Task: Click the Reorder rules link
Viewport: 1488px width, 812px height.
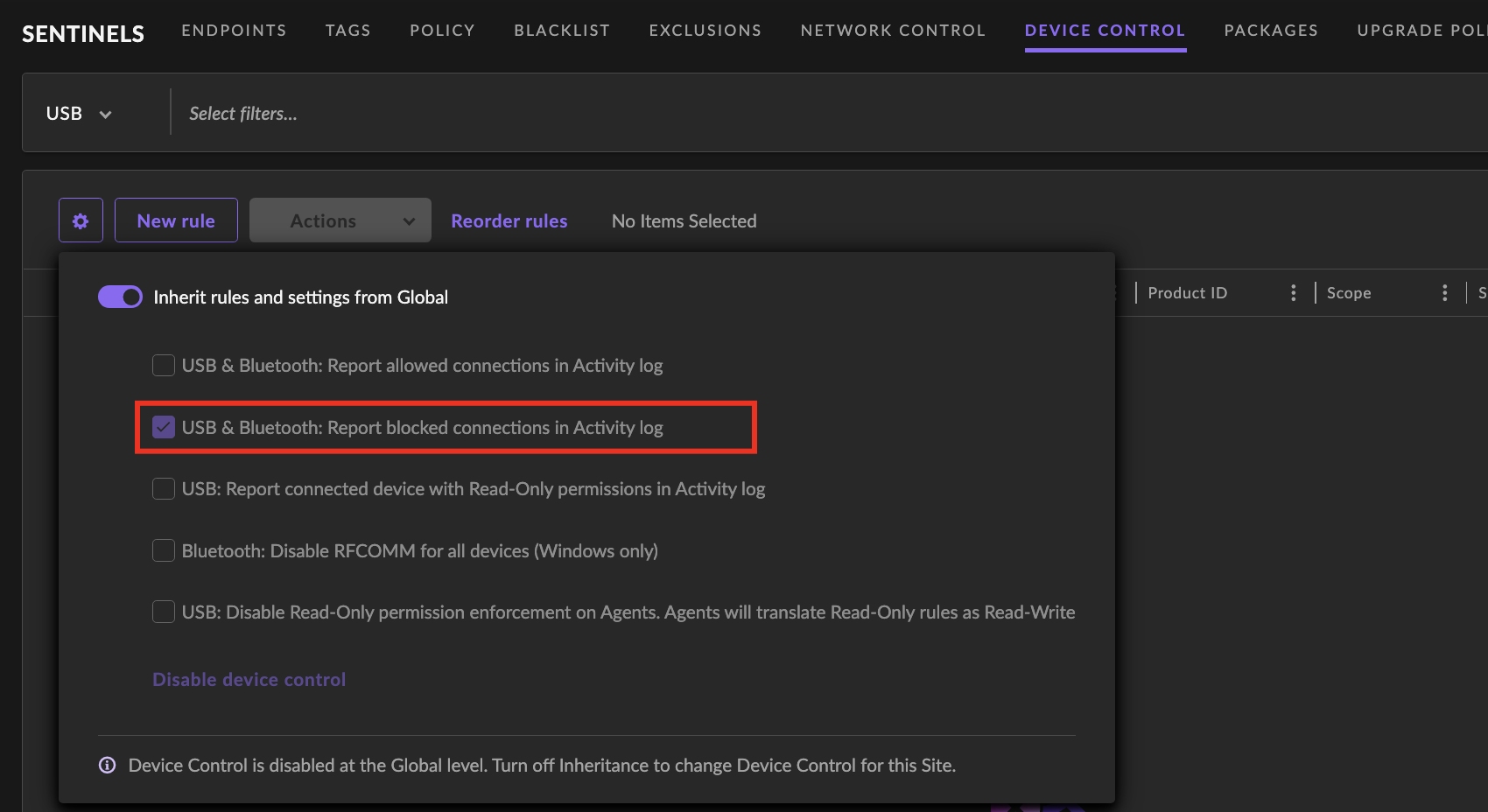Action: coord(509,221)
